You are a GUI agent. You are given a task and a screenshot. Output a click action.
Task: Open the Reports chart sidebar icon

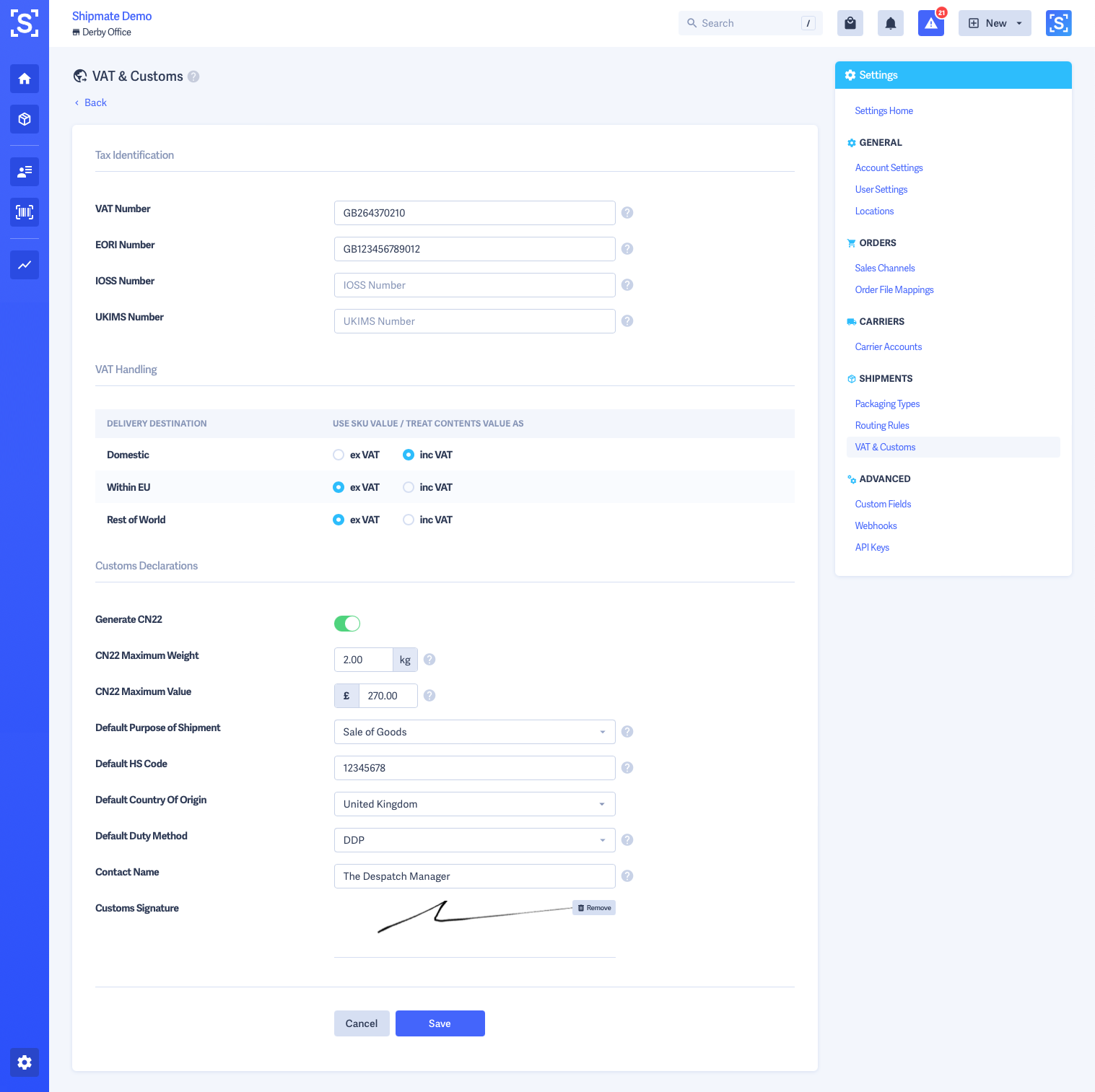[x=25, y=265]
